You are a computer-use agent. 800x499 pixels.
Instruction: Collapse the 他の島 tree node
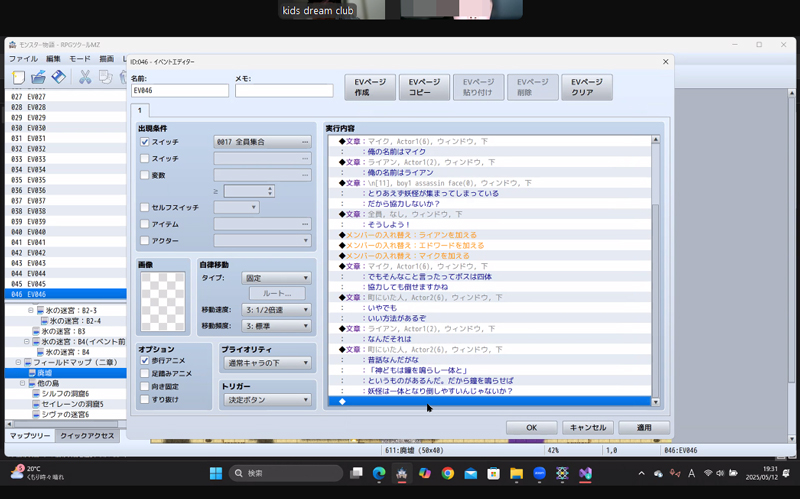(x=22, y=383)
